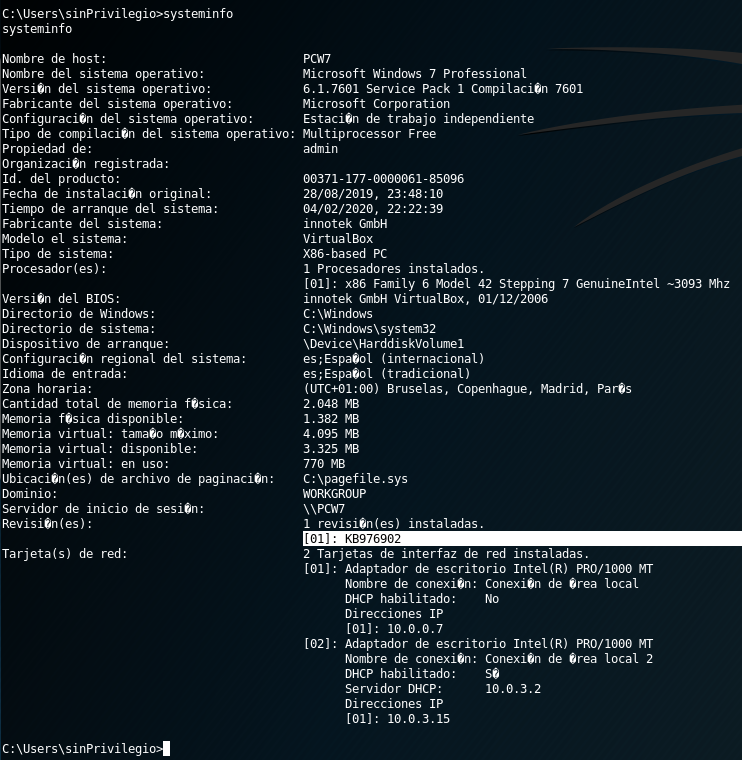Click 'Multiprocessor Free' build type value
Screen dimensions: 742x760
(x=369, y=134)
